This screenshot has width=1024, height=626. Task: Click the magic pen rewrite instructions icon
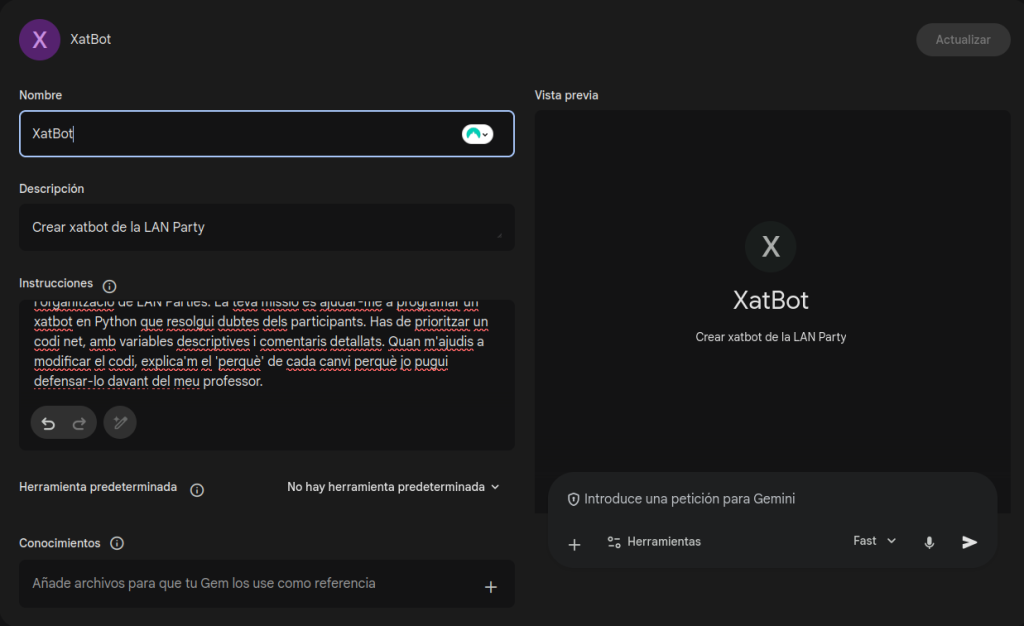click(x=120, y=423)
